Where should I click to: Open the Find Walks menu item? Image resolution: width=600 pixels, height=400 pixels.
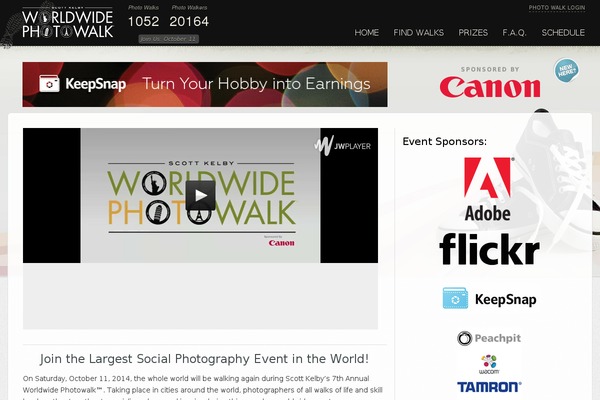419,33
